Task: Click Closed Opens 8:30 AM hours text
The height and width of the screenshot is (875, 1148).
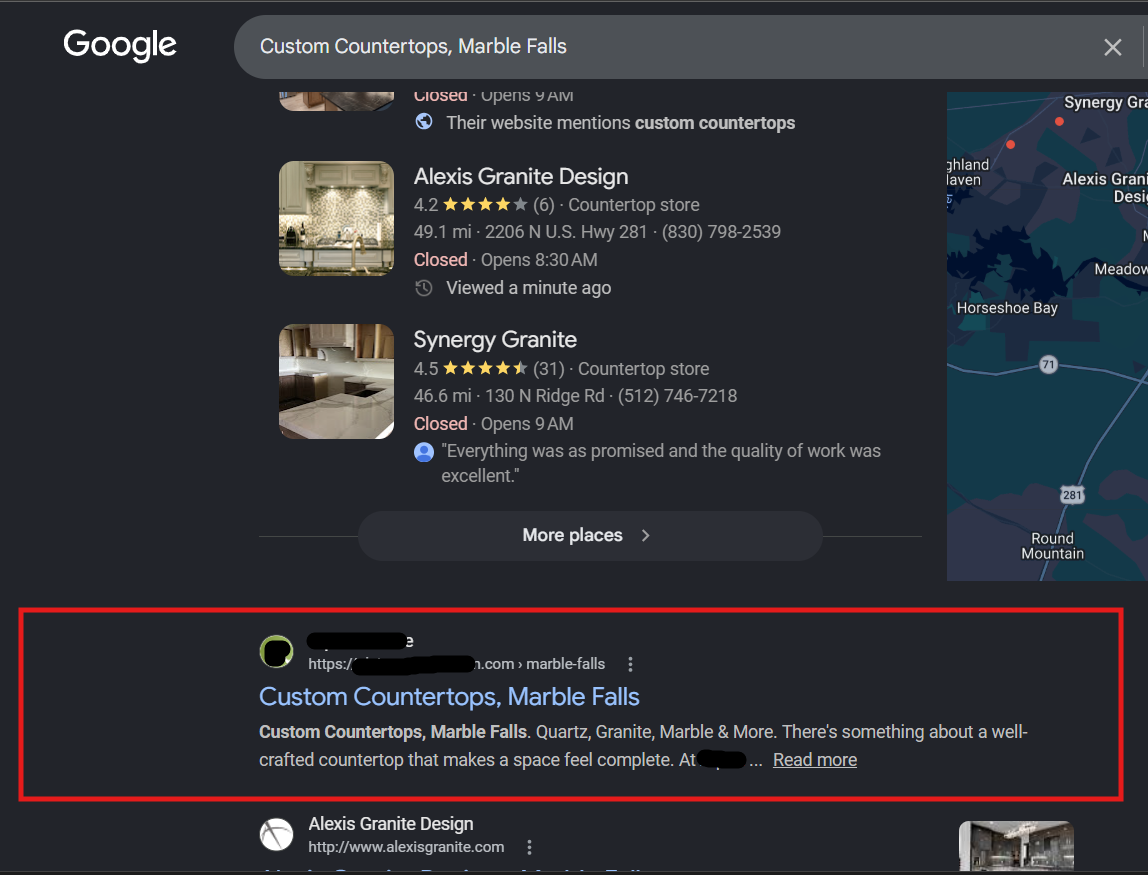Action: tap(505, 260)
